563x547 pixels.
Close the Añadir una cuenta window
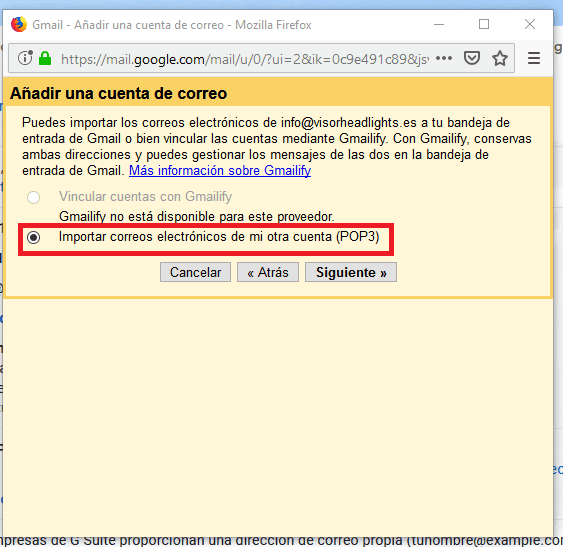(530, 24)
